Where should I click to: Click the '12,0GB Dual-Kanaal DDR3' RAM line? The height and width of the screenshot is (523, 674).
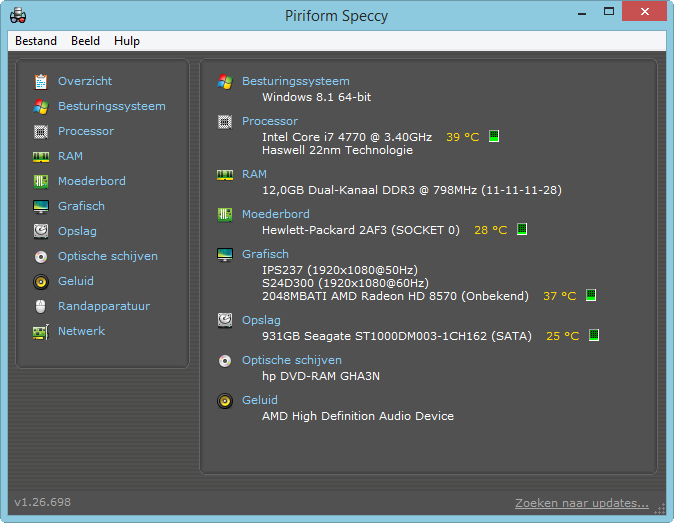coord(412,190)
